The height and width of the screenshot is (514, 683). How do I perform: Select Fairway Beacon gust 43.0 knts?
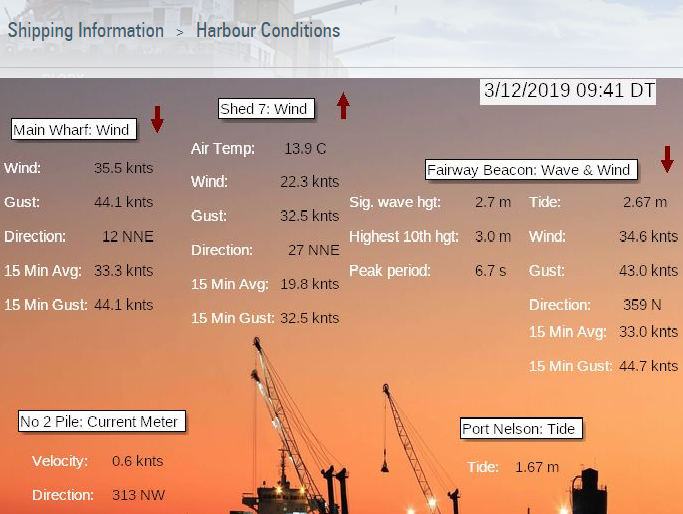click(649, 271)
